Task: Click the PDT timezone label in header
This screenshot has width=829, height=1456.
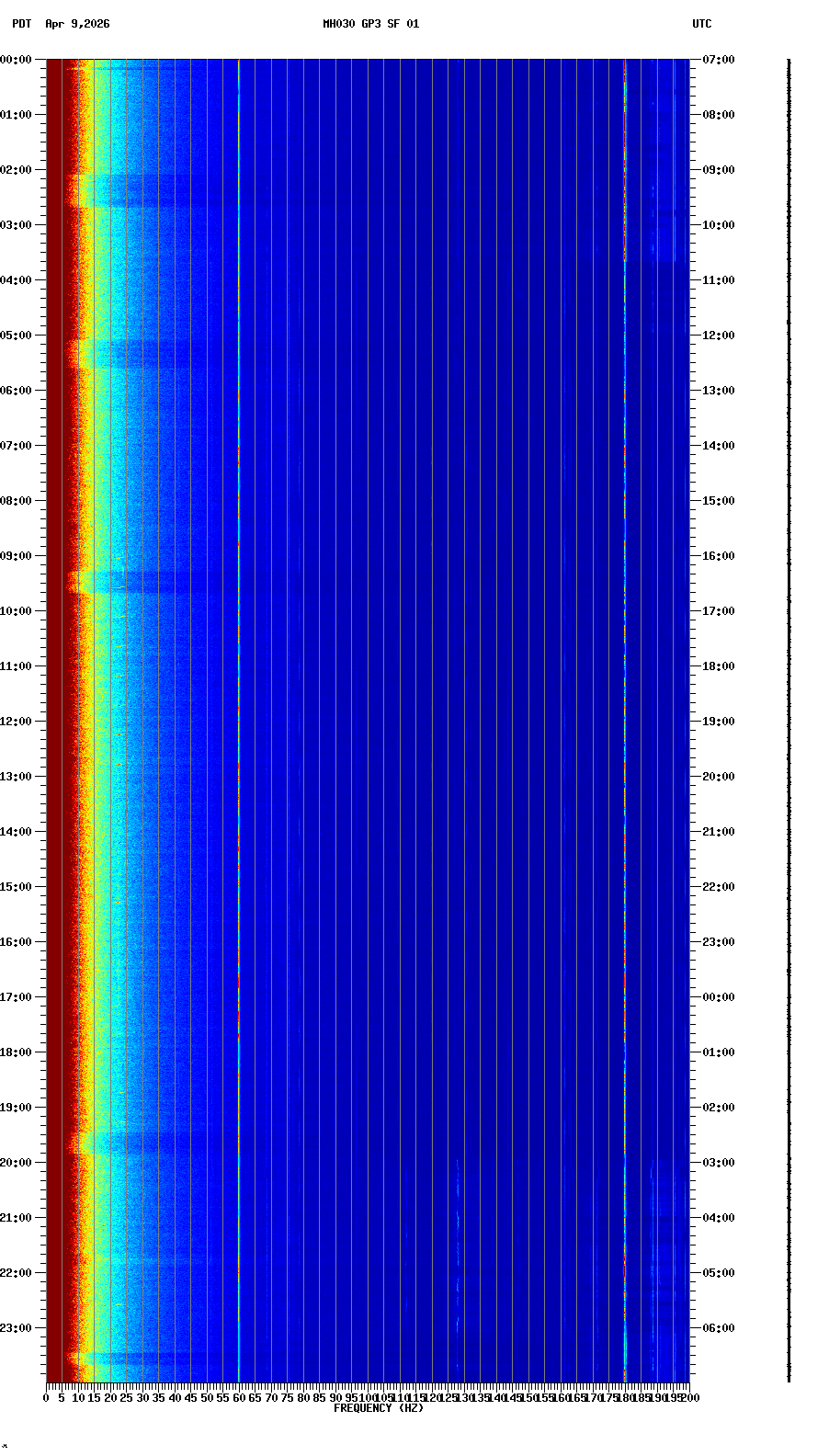Action: pyautogui.click(x=21, y=24)
